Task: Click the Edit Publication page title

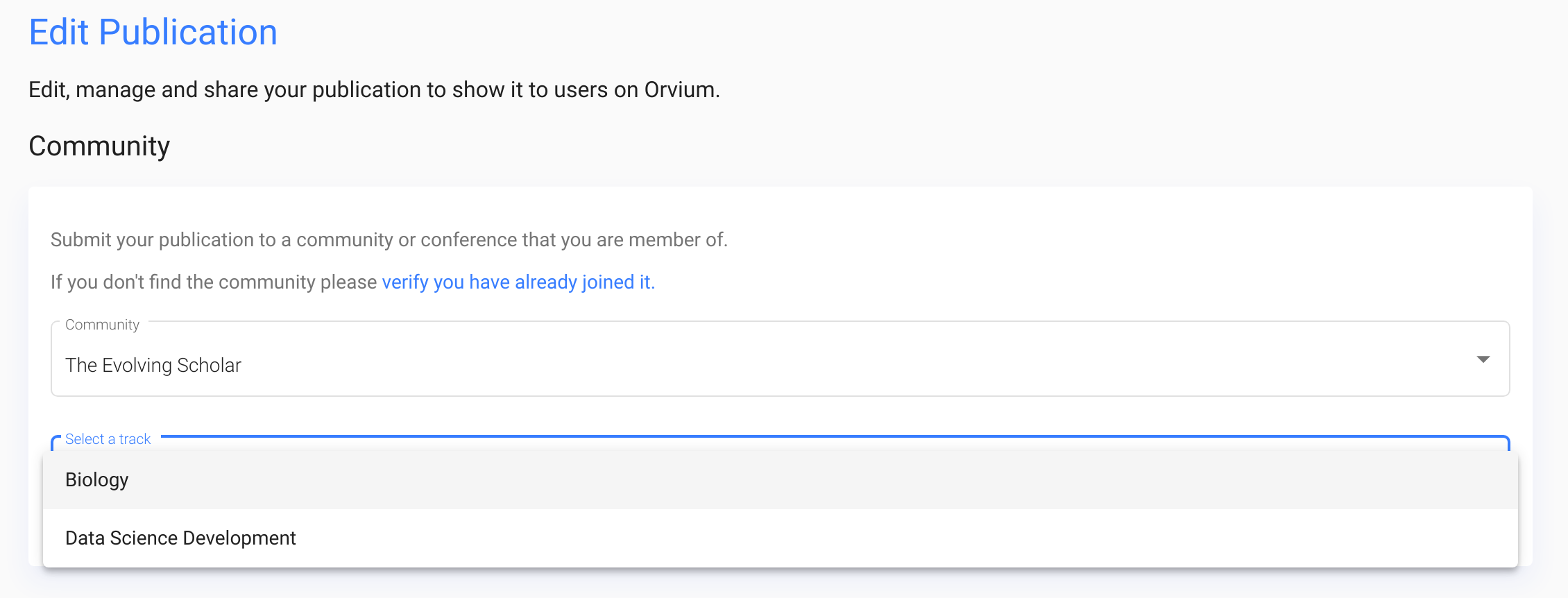Action: [x=153, y=33]
